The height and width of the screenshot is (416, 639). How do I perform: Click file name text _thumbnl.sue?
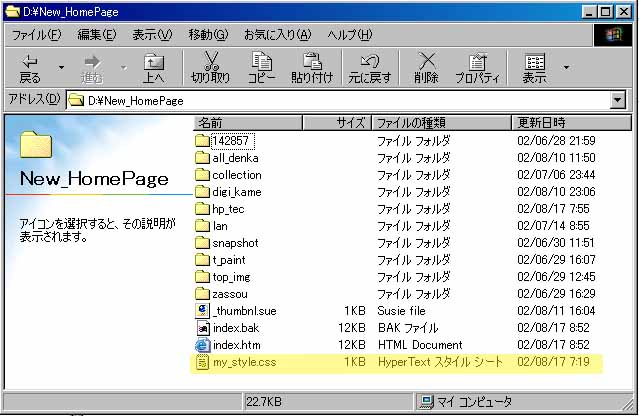pos(245,311)
